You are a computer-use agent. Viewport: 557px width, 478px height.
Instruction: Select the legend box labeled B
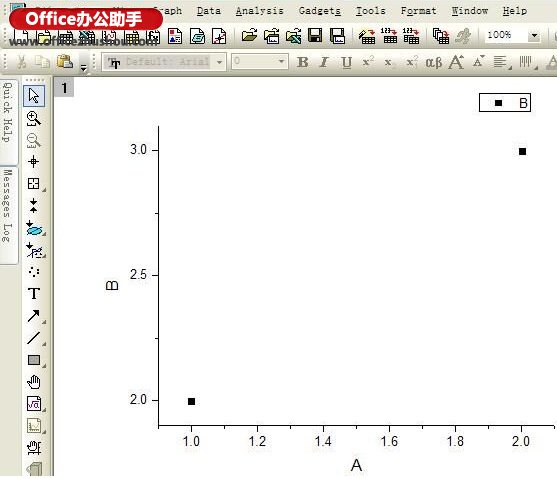pyautogui.click(x=505, y=103)
